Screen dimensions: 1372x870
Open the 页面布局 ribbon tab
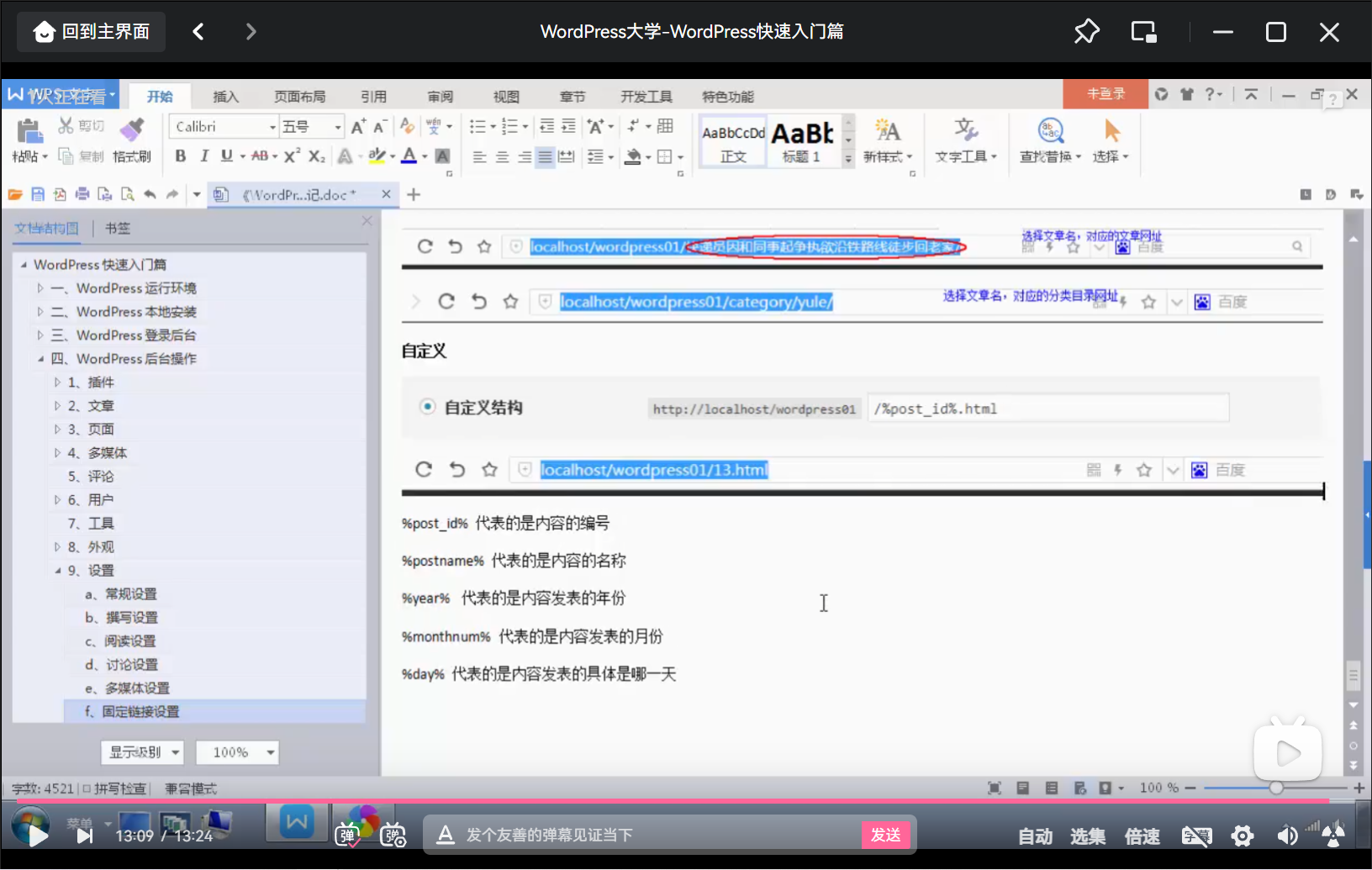click(300, 97)
